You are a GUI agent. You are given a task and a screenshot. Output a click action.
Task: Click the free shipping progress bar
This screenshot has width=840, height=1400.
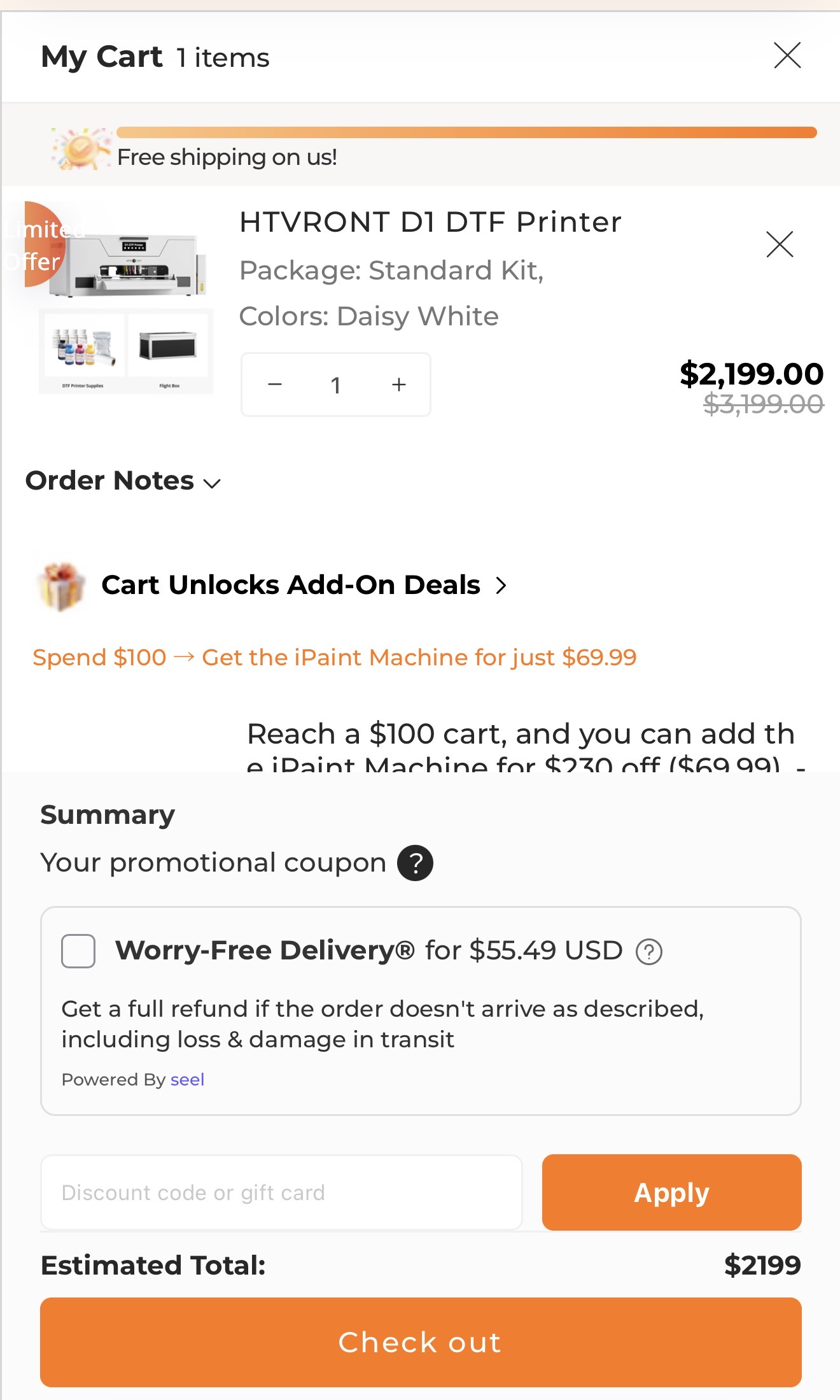pos(466,132)
